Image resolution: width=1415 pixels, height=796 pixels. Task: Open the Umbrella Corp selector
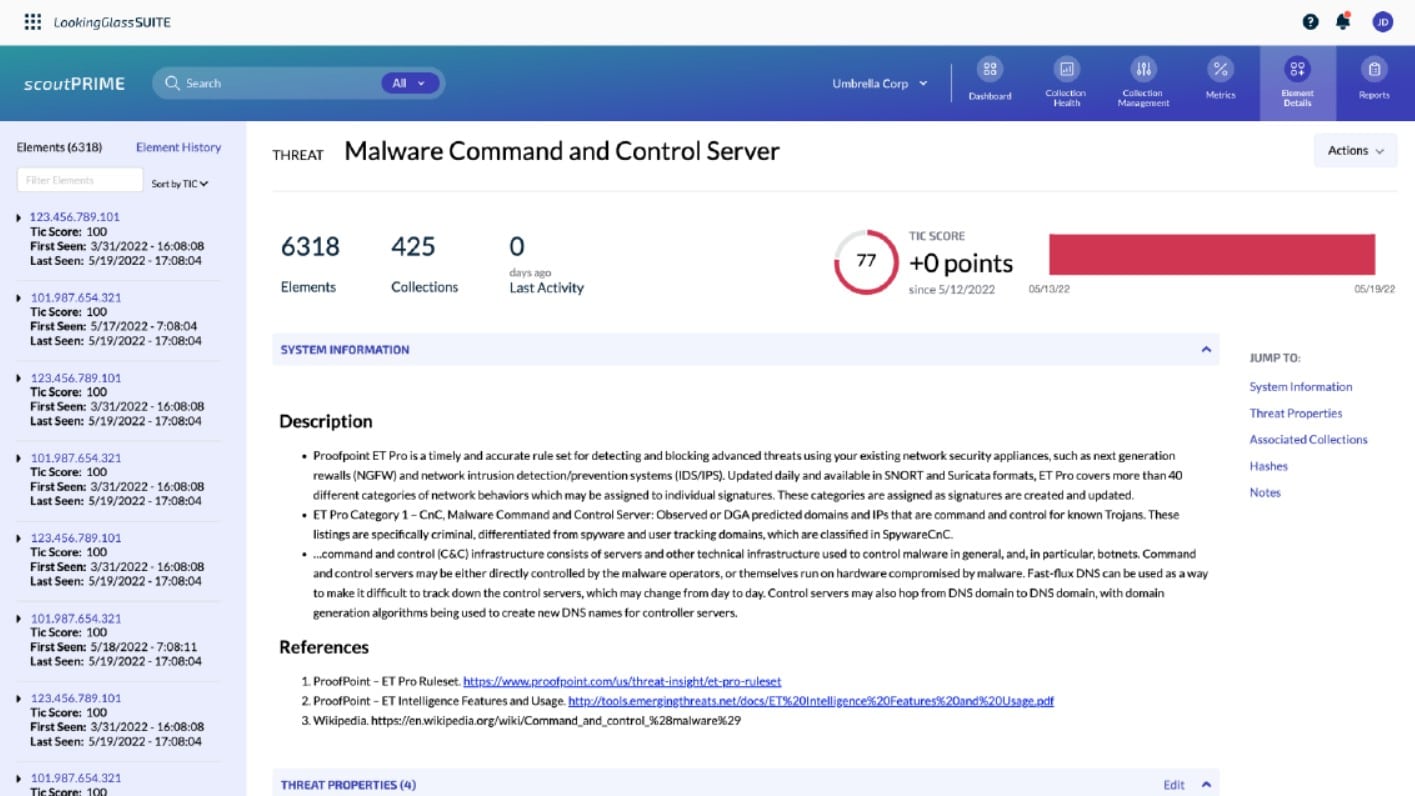point(879,84)
